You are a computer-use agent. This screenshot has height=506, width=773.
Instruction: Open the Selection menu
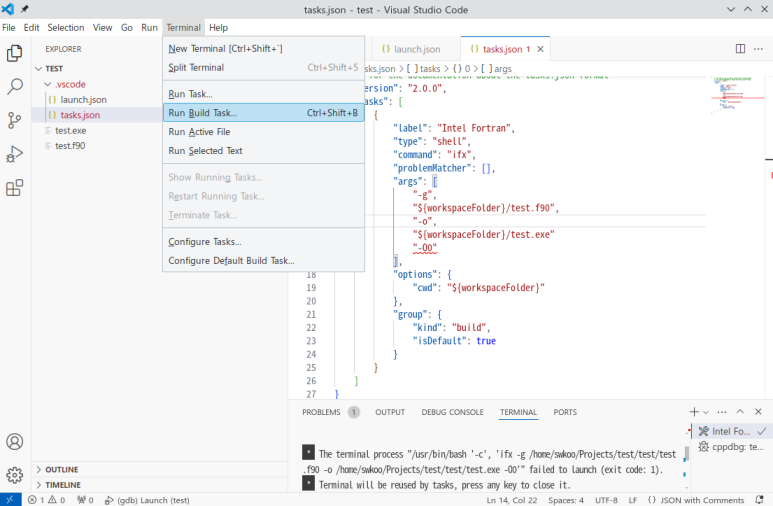[x=66, y=28]
